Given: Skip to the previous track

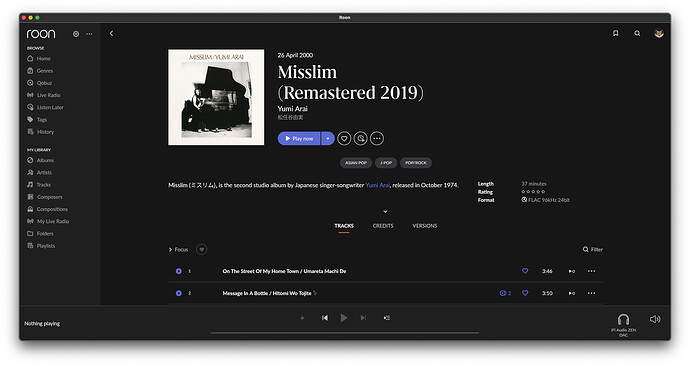Looking at the screenshot, I should coord(325,318).
